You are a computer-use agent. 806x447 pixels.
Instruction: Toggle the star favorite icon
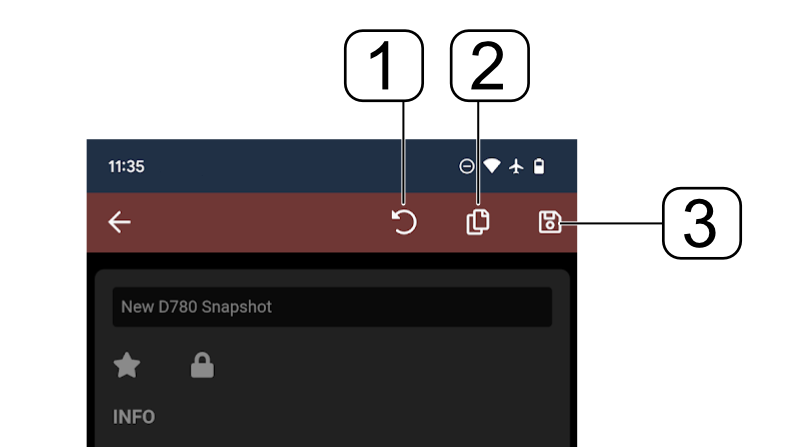point(126,365)
